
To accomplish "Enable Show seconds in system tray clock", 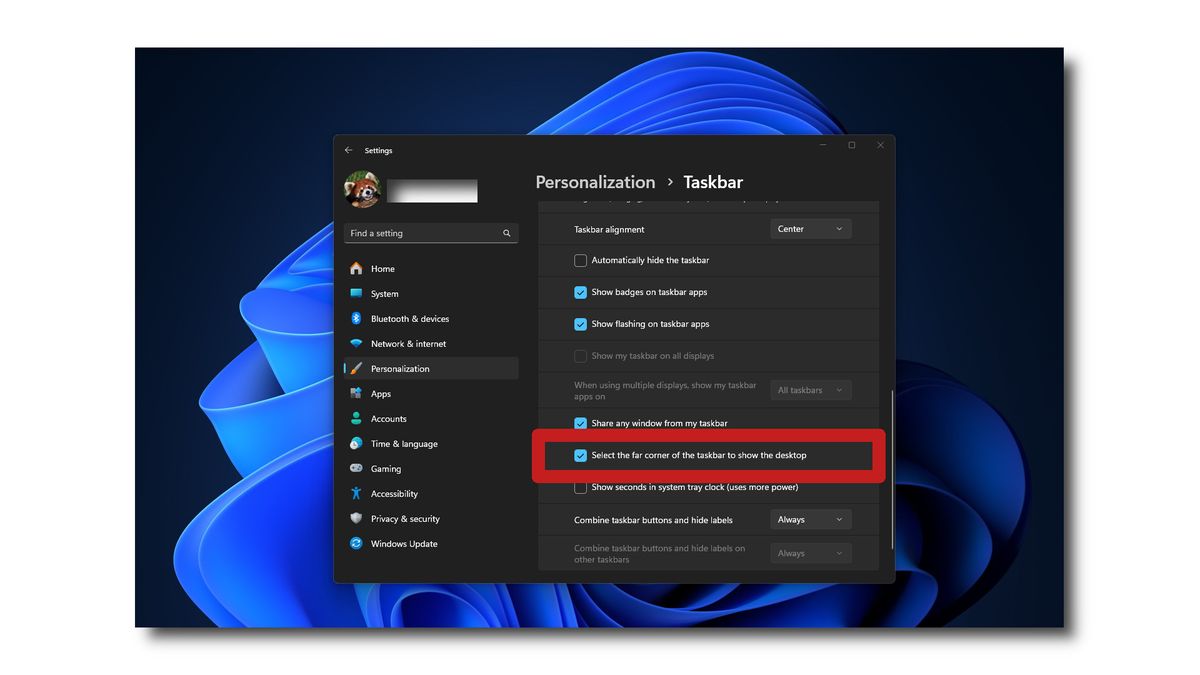I will (x=580, y=487).
